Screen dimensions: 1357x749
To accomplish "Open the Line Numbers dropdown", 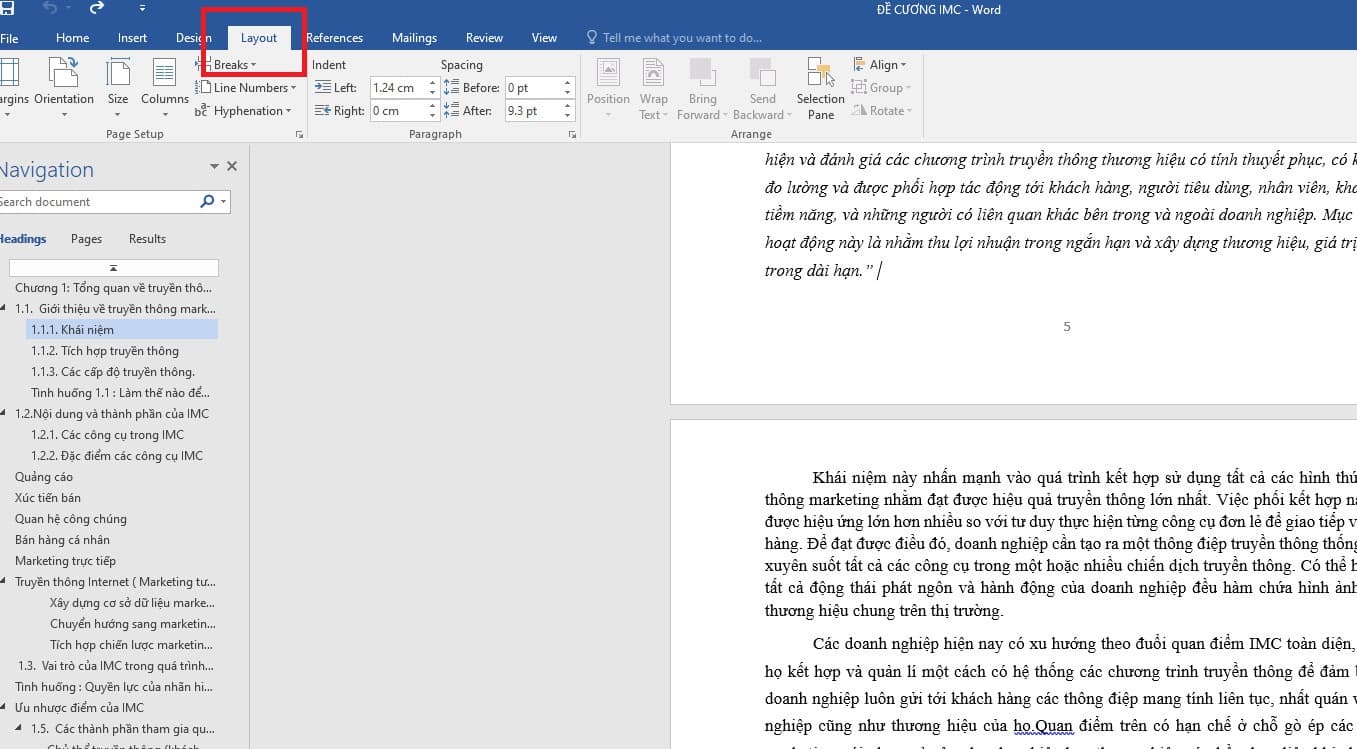I will [246, 88].
